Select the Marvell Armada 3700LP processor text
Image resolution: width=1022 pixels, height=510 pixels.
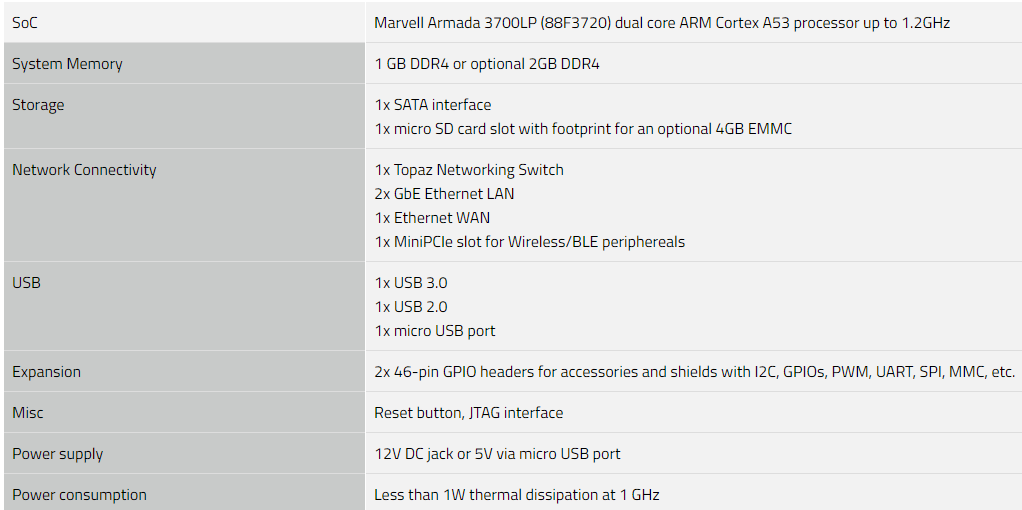coord(662,23)
